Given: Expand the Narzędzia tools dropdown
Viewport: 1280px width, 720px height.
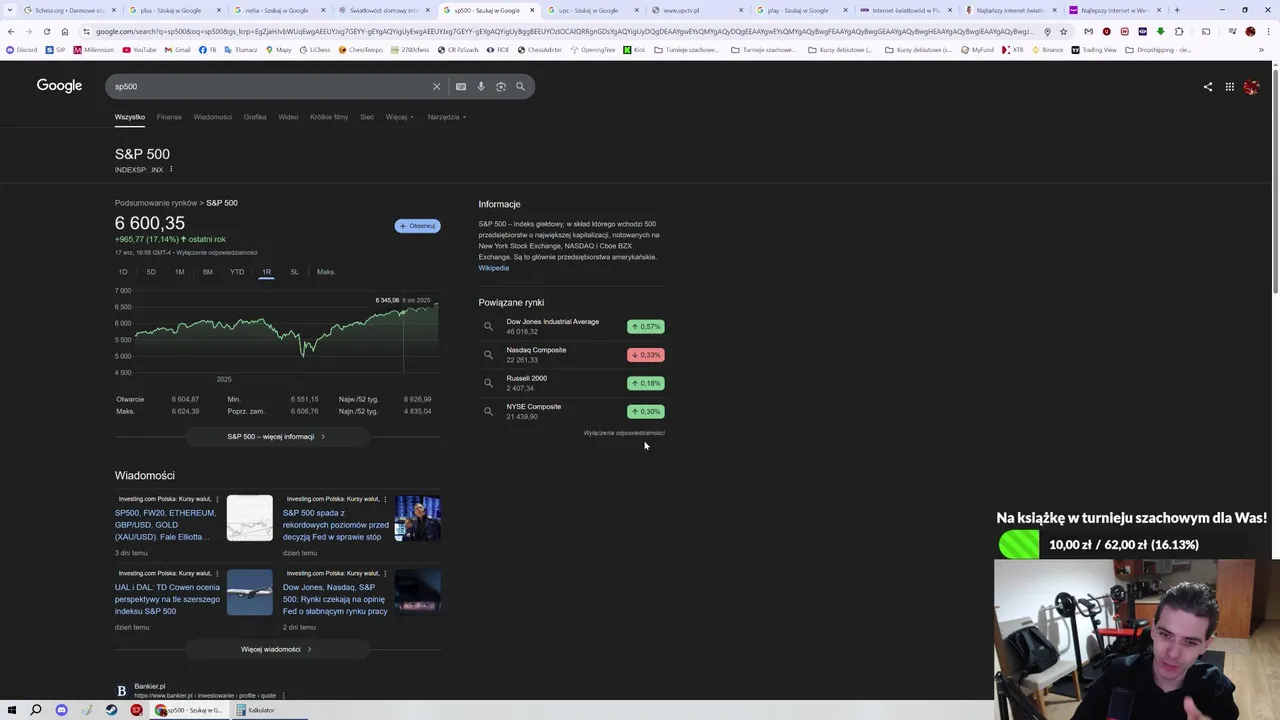Looking at the screenshot, I should click(x=447, y=117).
